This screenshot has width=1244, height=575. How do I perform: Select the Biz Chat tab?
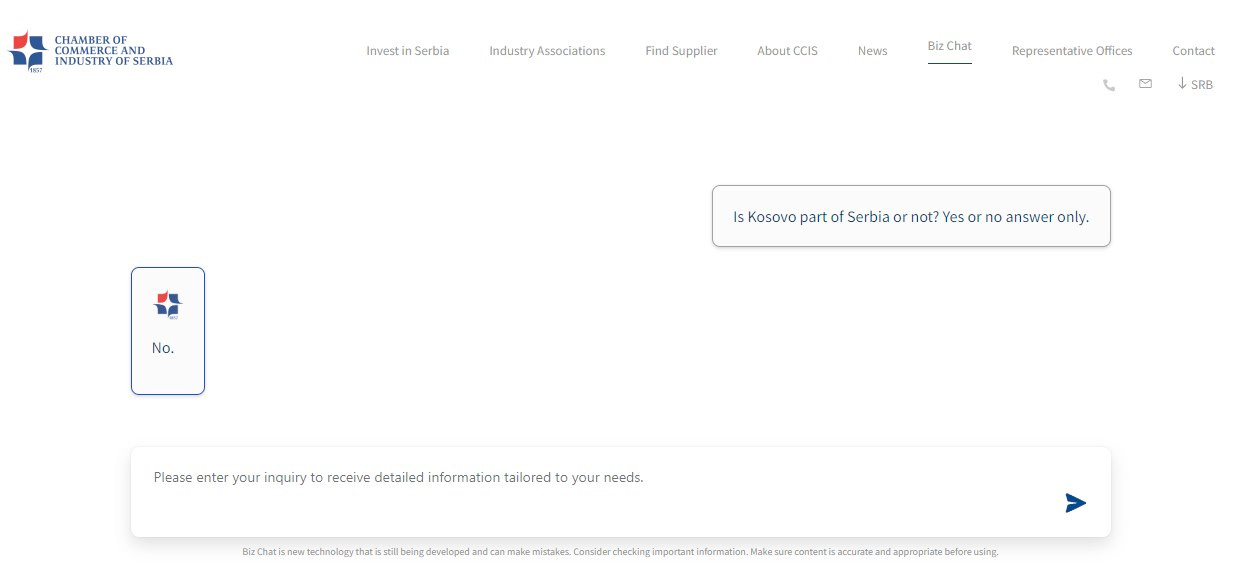click(x=949, y=47)
